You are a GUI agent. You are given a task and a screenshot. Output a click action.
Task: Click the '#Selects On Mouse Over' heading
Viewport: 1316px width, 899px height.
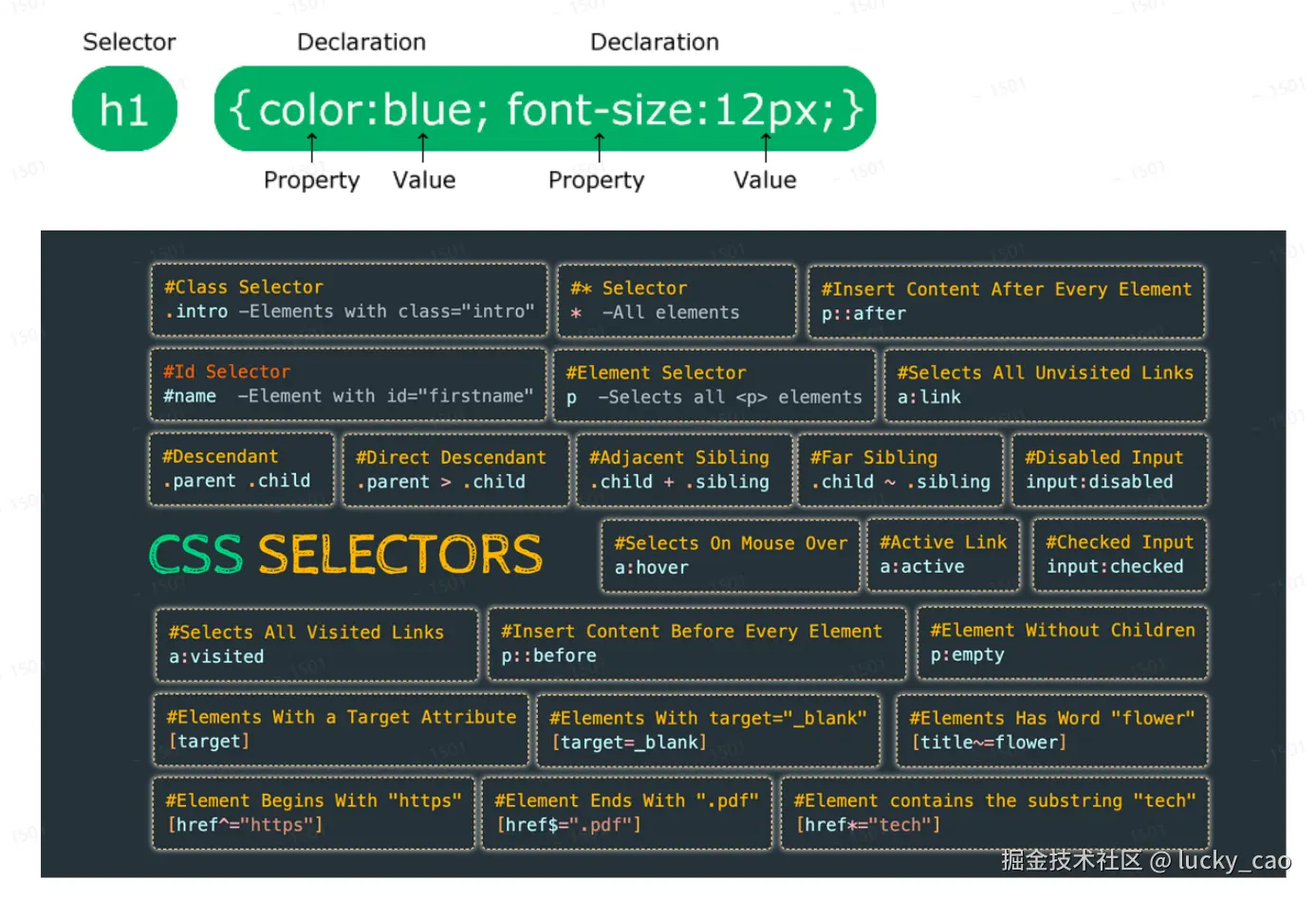point(731,543)
